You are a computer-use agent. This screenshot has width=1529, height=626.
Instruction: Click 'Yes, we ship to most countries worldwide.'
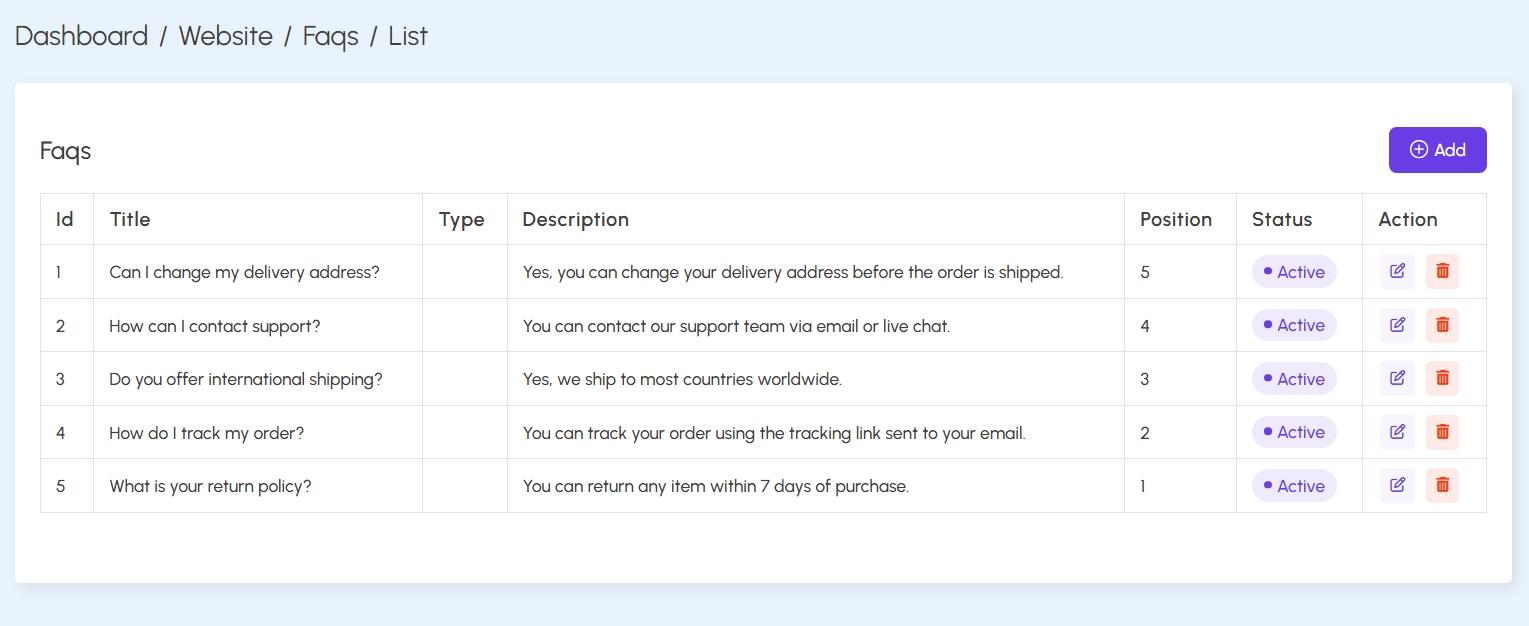point(682,379)
